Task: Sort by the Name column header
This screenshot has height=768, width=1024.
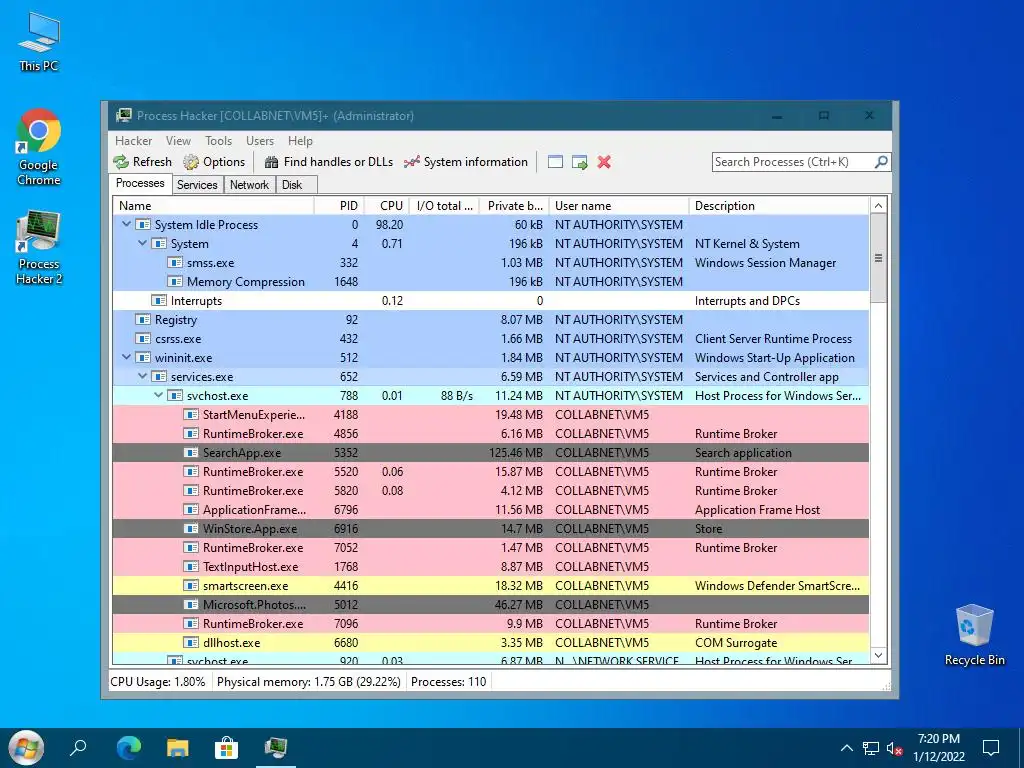Action: pos(214,206)
